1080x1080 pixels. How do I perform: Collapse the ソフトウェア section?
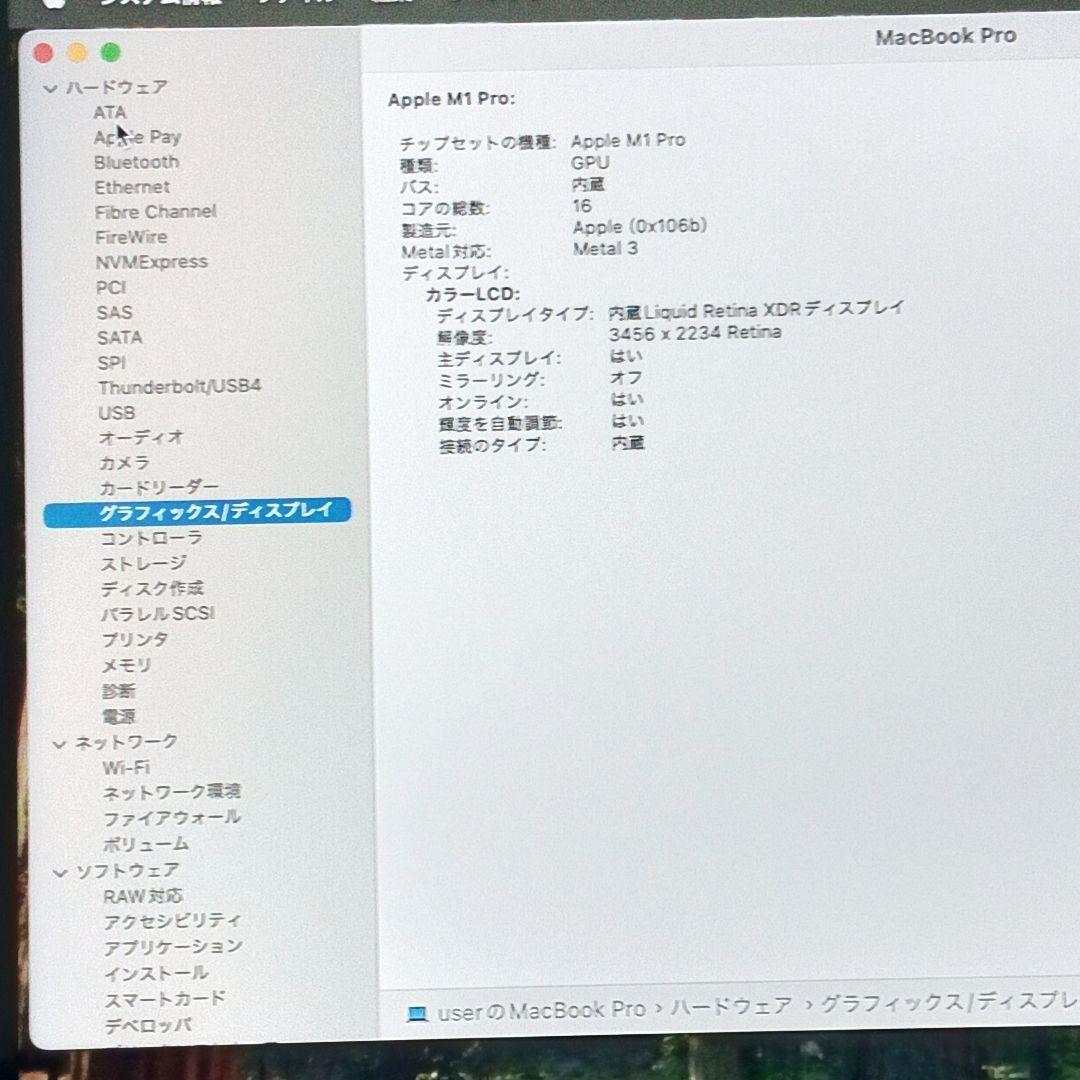click(59, 870)
